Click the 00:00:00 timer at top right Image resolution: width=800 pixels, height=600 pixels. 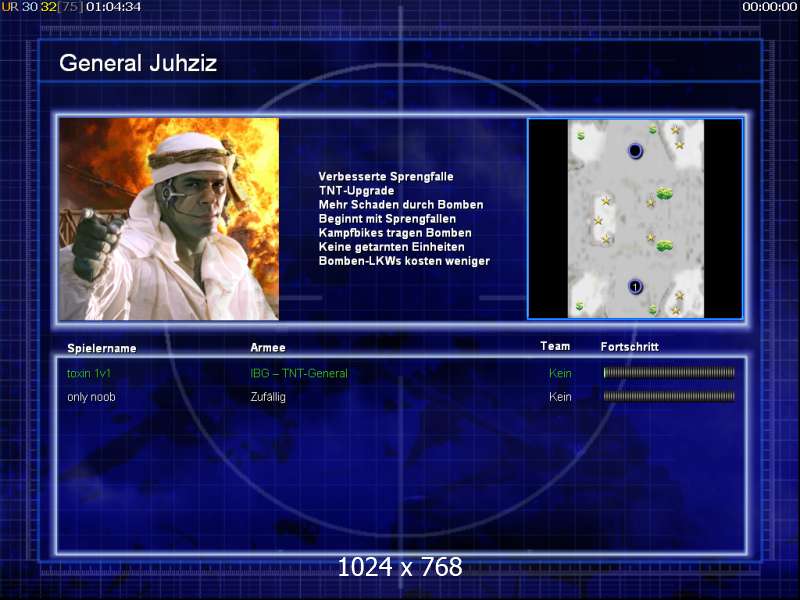769,7
